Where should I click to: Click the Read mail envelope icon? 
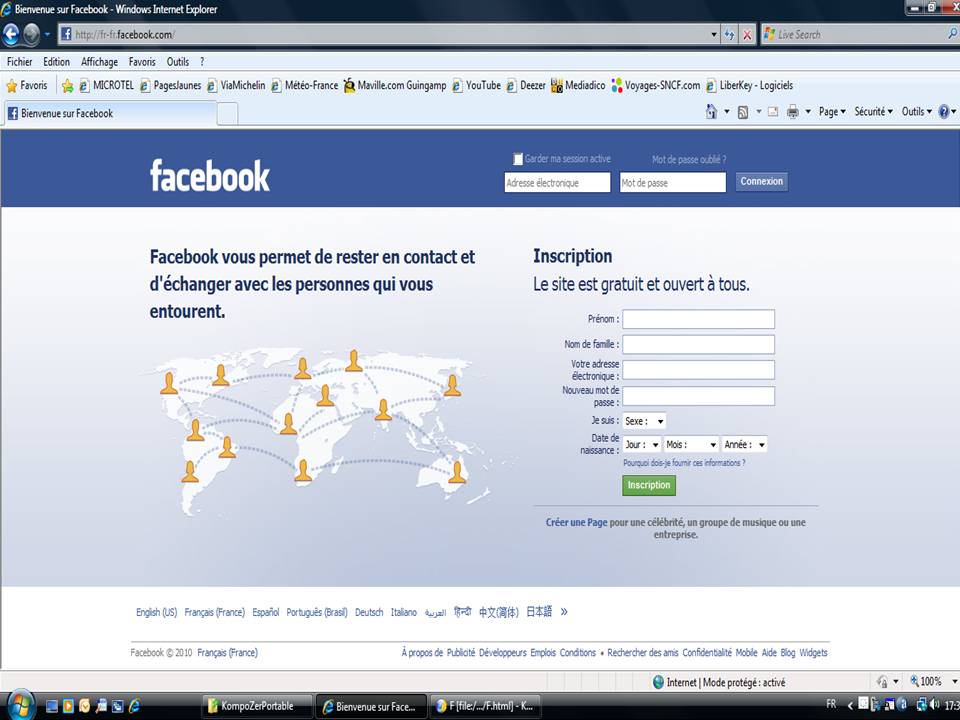tap(773, 112)
